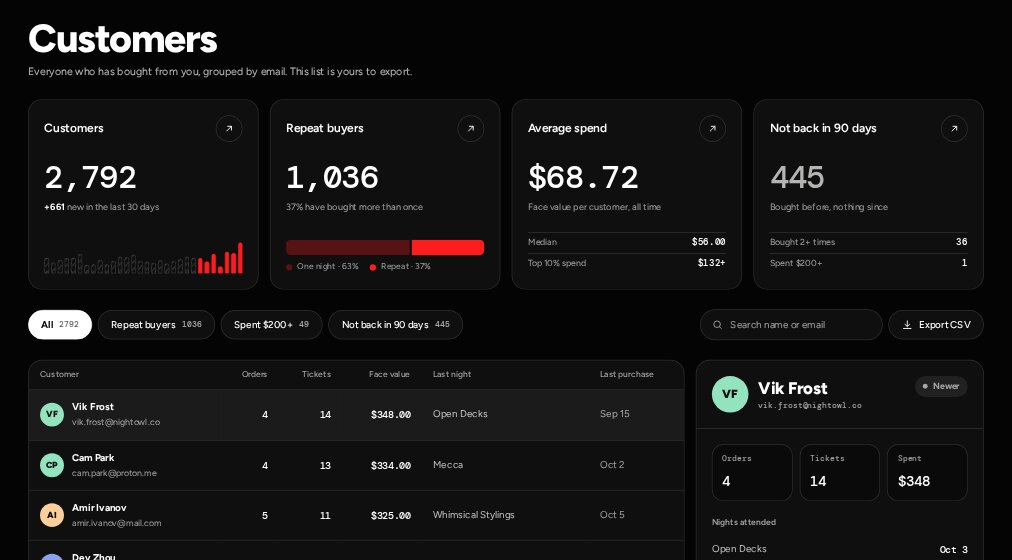Click the Orders stat box in detail panel
Viewport: 1012px width, 560px height.
[x=752, y=472]
